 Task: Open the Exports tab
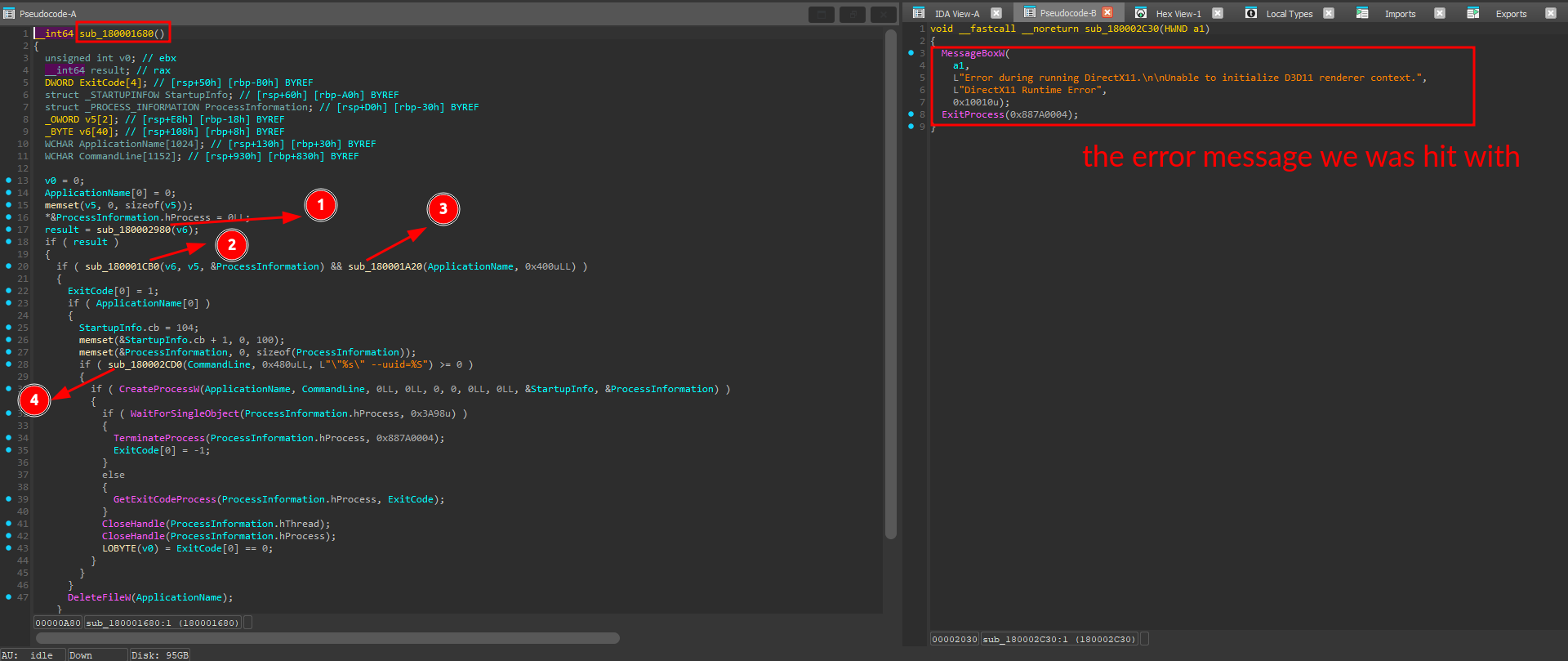point(1512,14)
